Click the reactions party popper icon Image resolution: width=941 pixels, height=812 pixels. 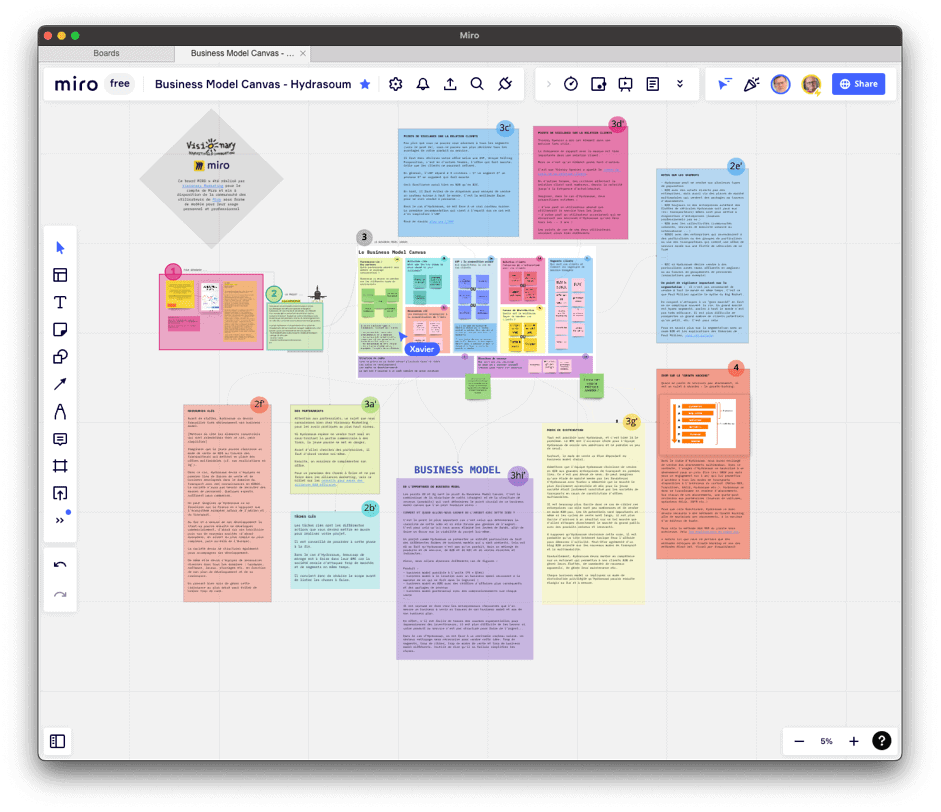pyautogui.click(x=751, y=84)
